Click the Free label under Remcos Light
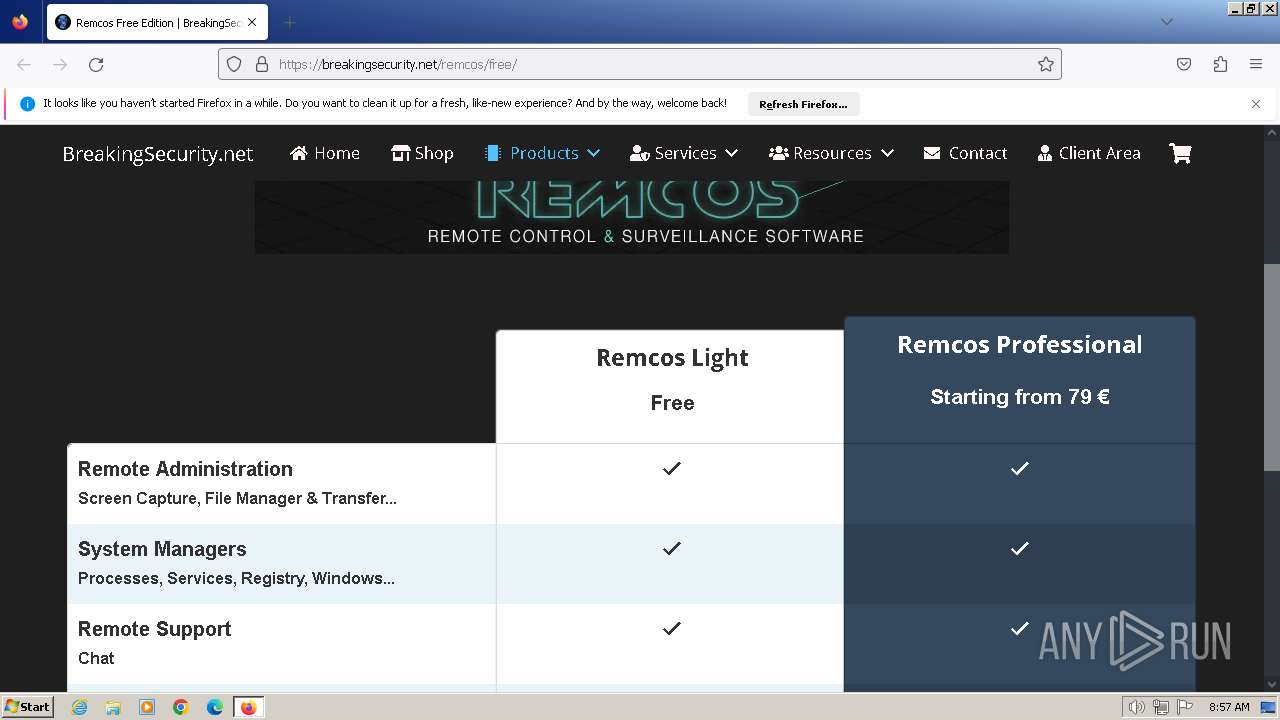The image size is (1280, 720). point(672,403)
